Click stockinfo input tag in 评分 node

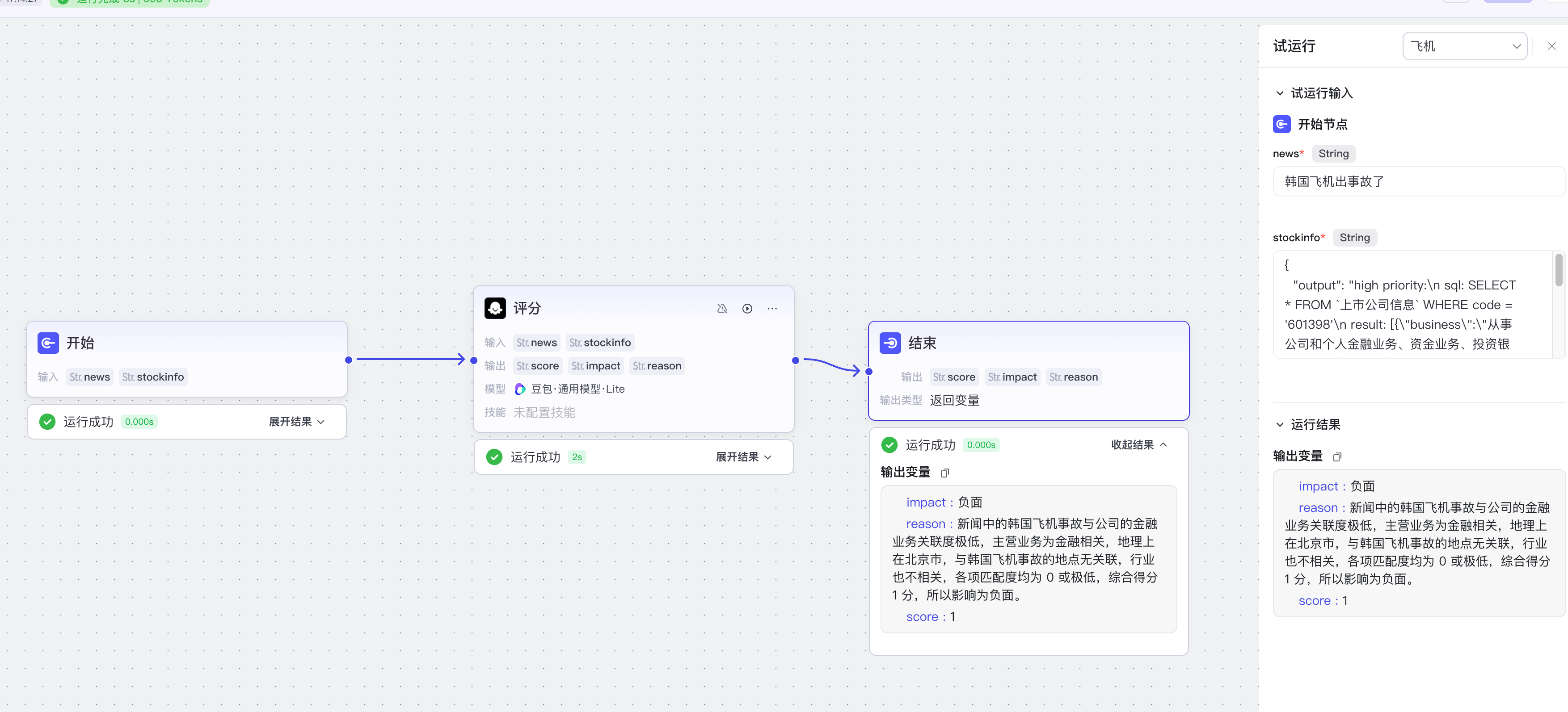599,343
